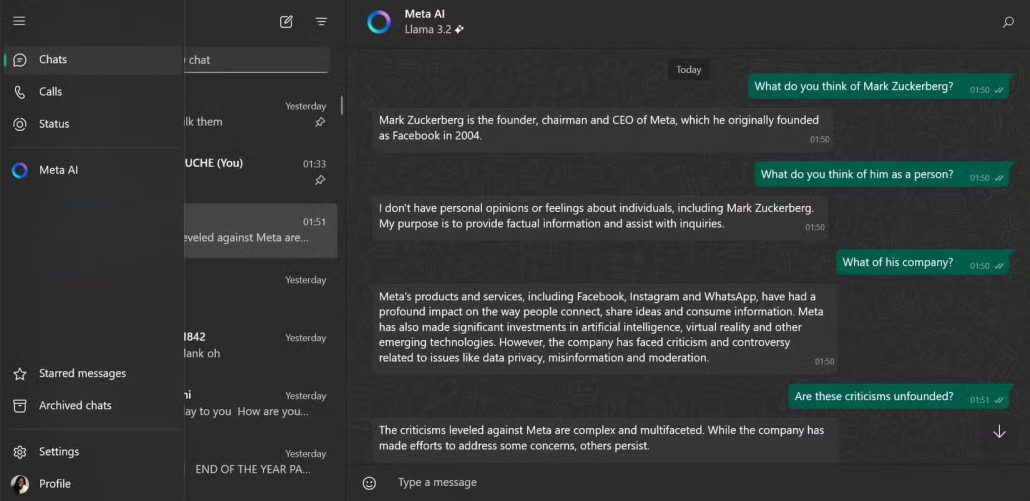Open the chat filter menu icon

(x=321, y=21)
